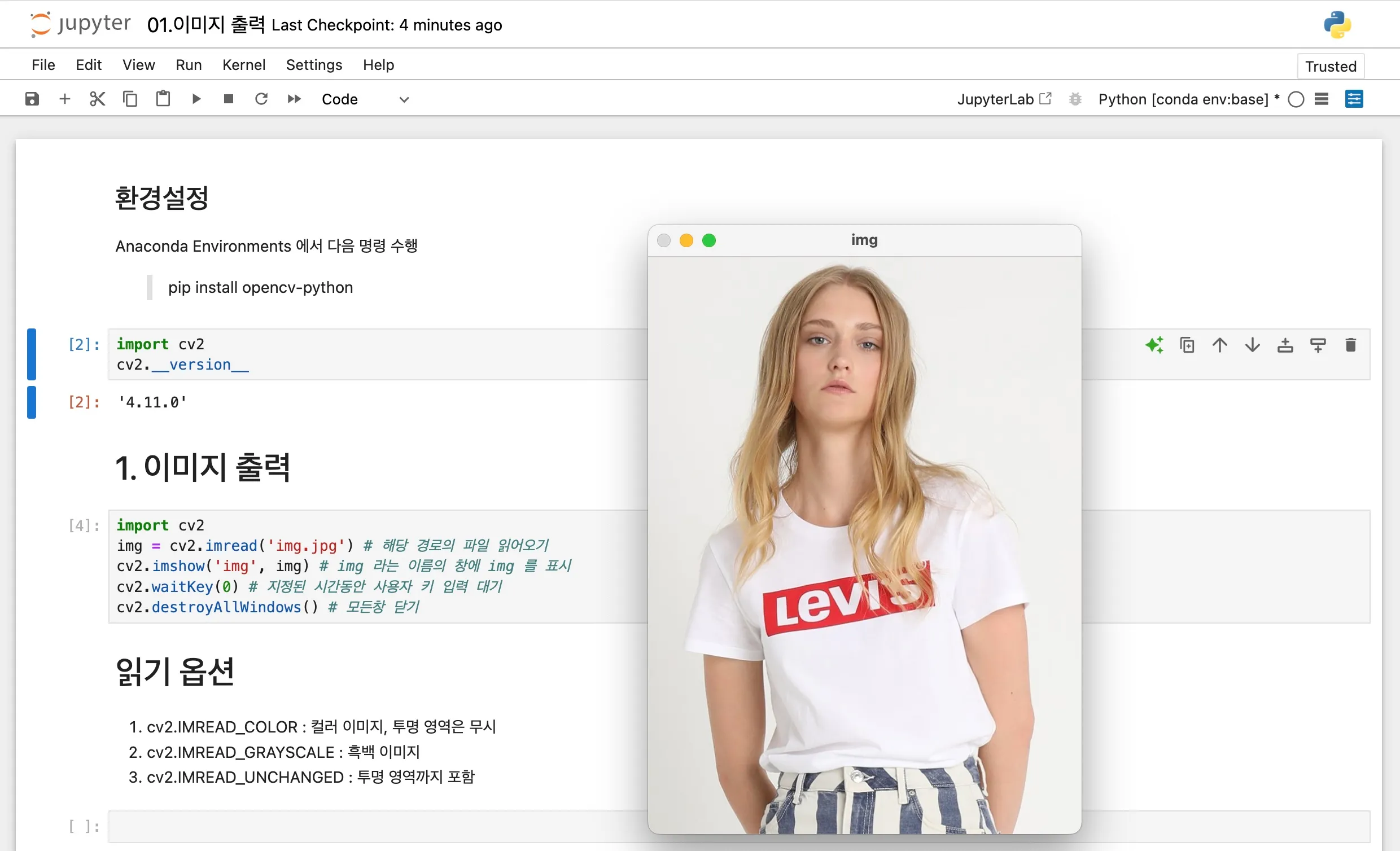
Task: Click the [4]: execution prompt
Action: [x=84, y=525]
